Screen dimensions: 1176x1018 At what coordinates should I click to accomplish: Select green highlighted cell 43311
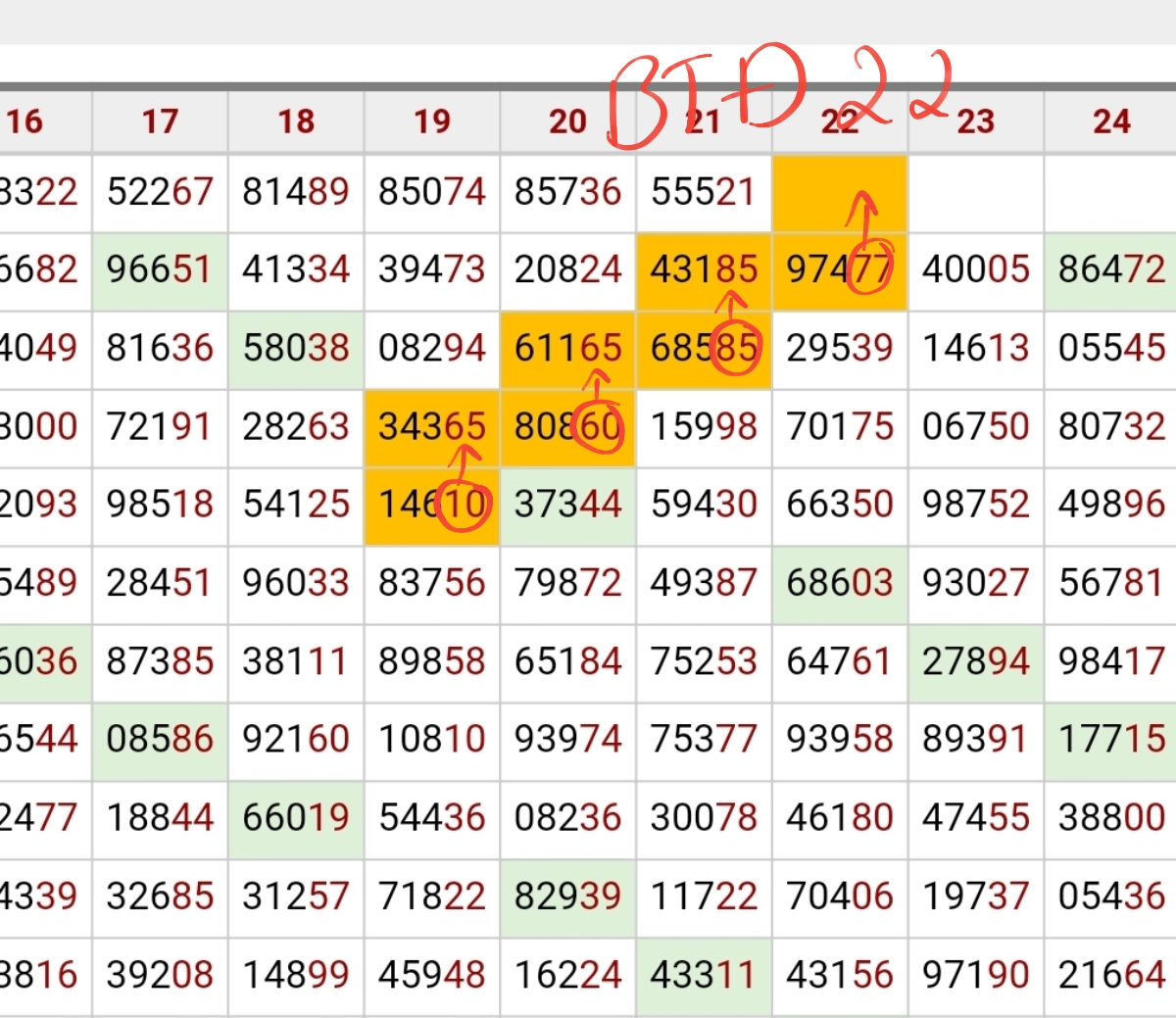[x=704, y=976]
